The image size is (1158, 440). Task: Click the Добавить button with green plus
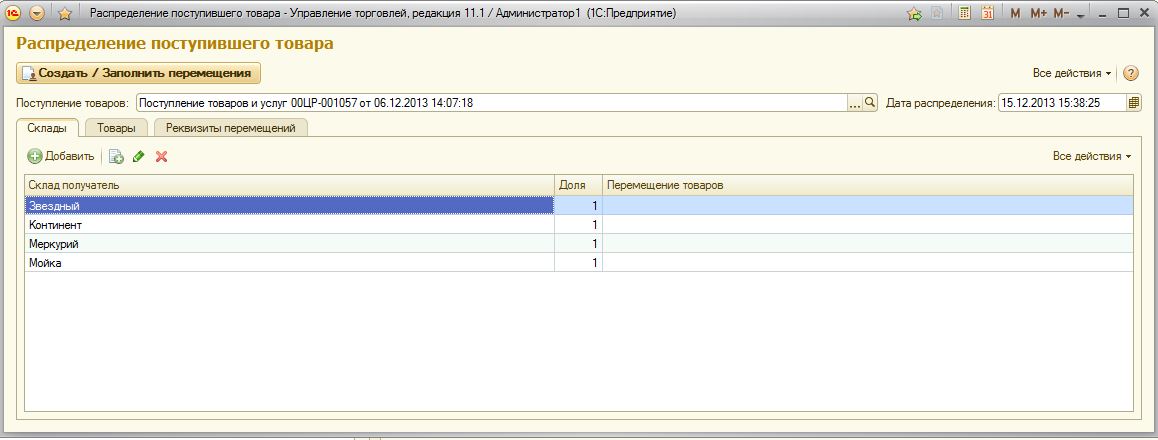(x=61, y=157)
